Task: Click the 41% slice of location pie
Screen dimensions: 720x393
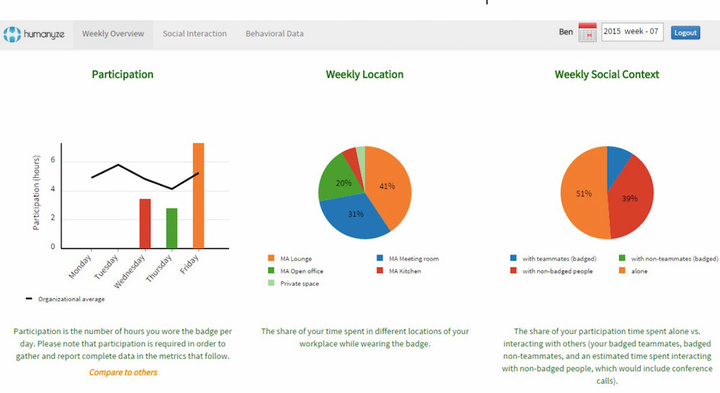Action: [x=388, y=186]
